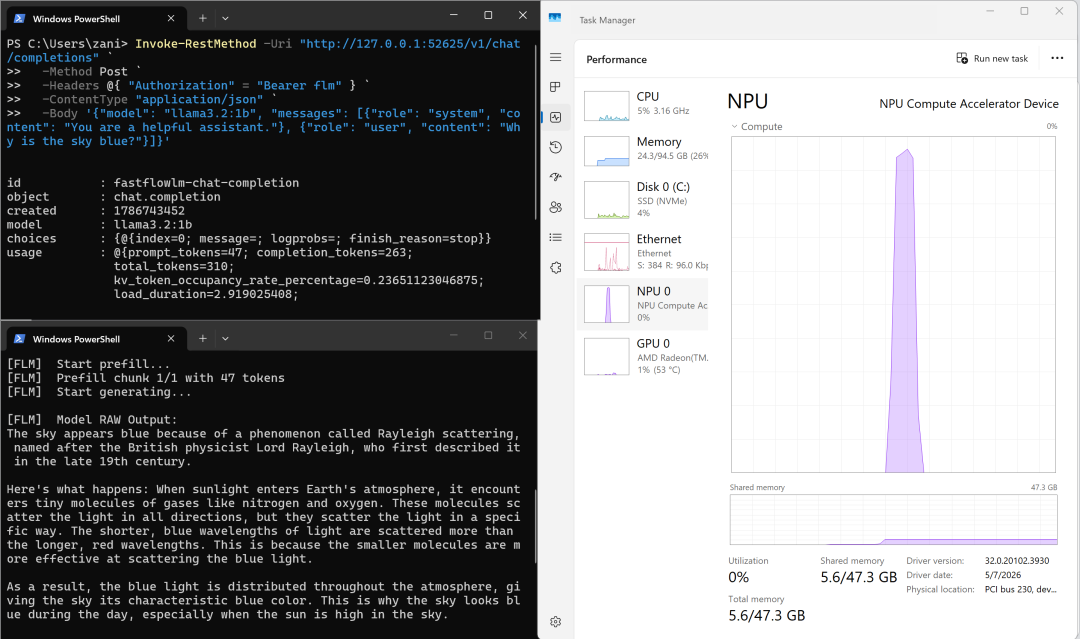This screenshot has width=1080, height=639.
Task: Select the Memory performance entry
Action: (x=643, y=151)
